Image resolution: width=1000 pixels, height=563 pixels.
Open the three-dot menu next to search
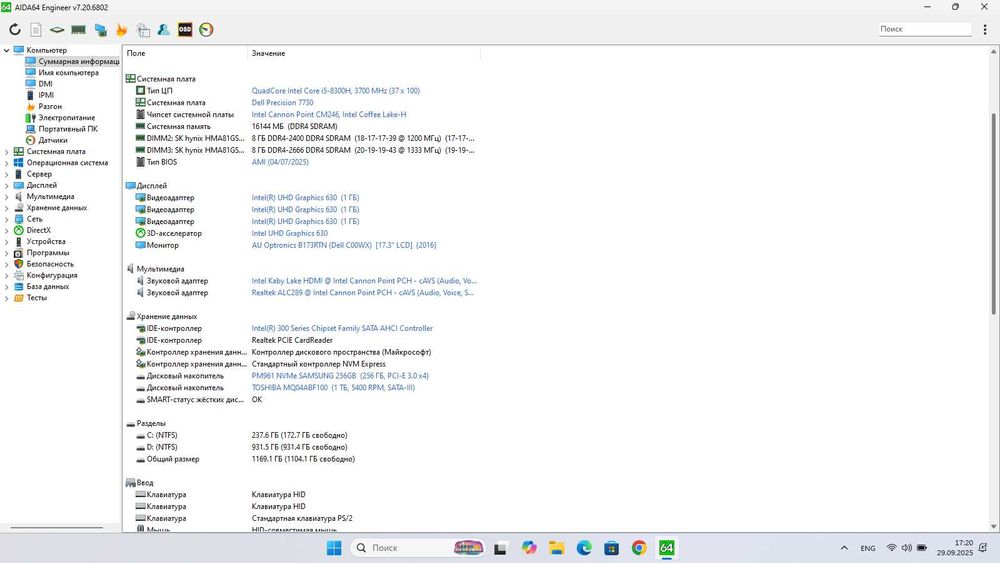pos(985,29)
